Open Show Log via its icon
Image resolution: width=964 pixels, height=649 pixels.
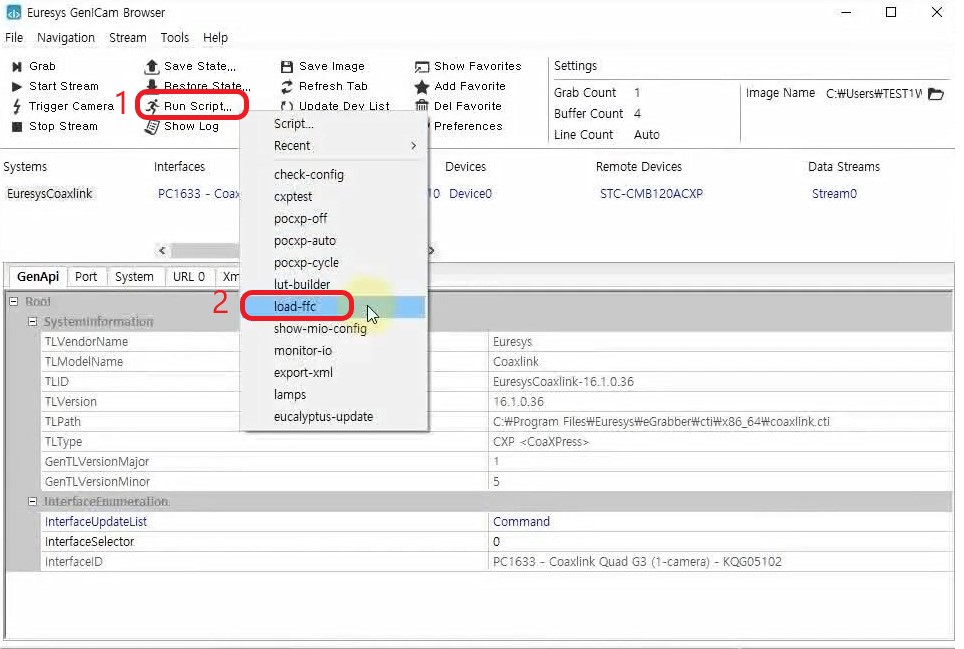152,126
